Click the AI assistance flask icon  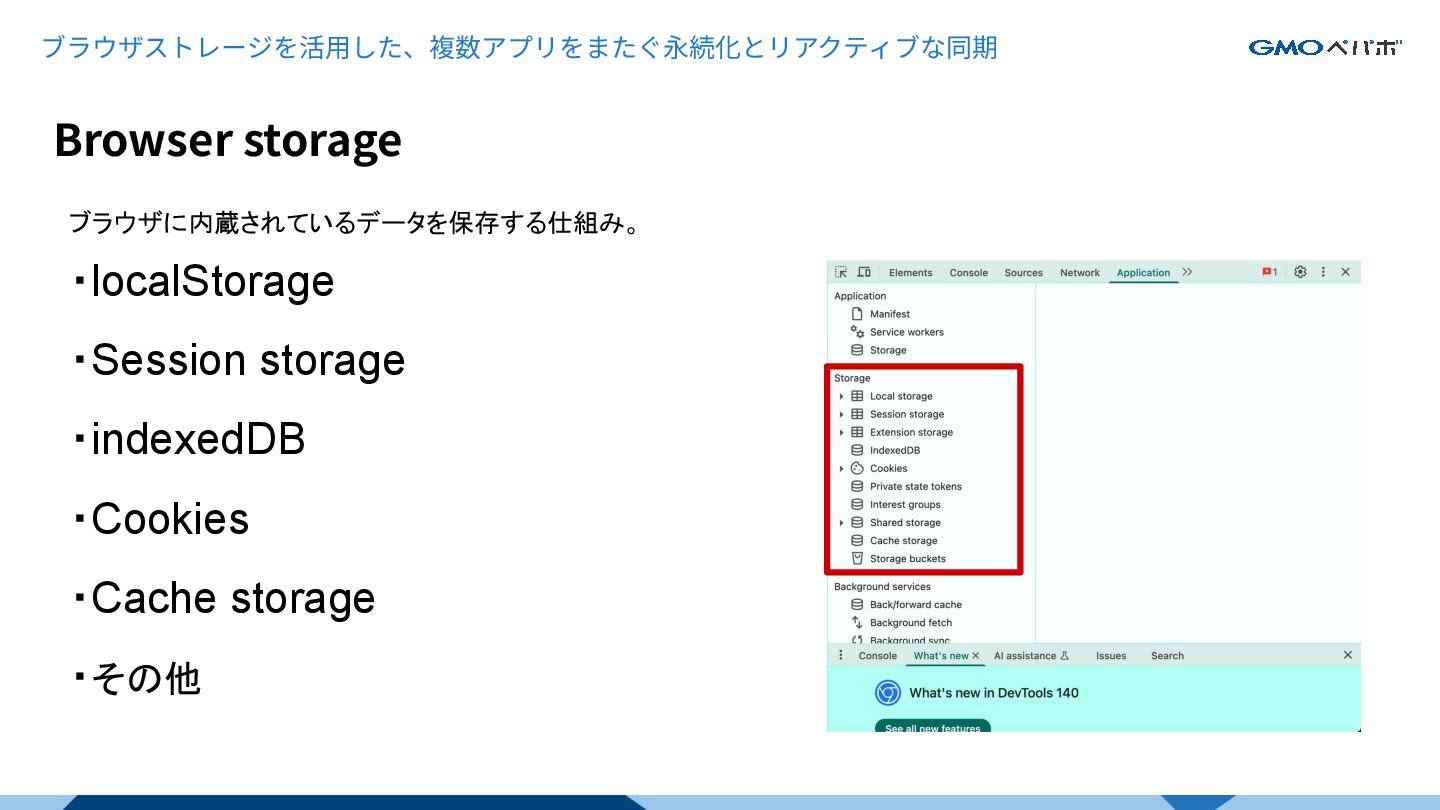[1065, 656]
